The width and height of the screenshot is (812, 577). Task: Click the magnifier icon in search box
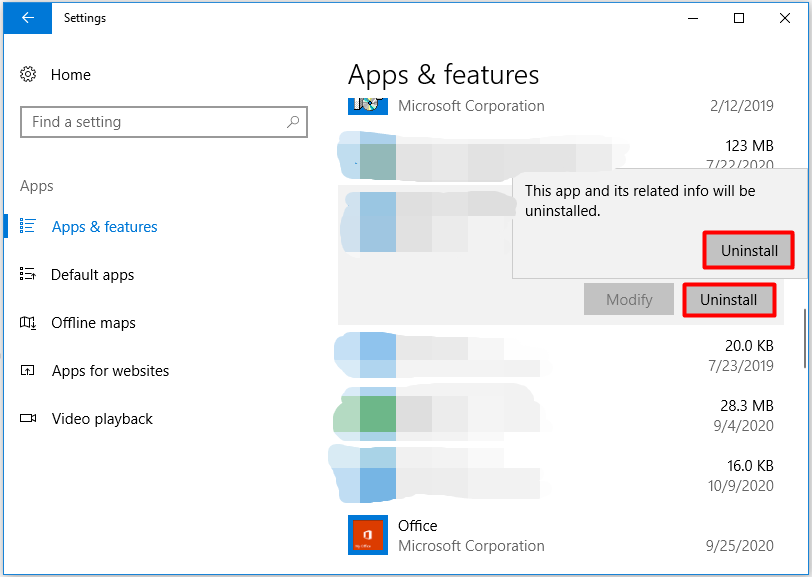tap(293, 122)
